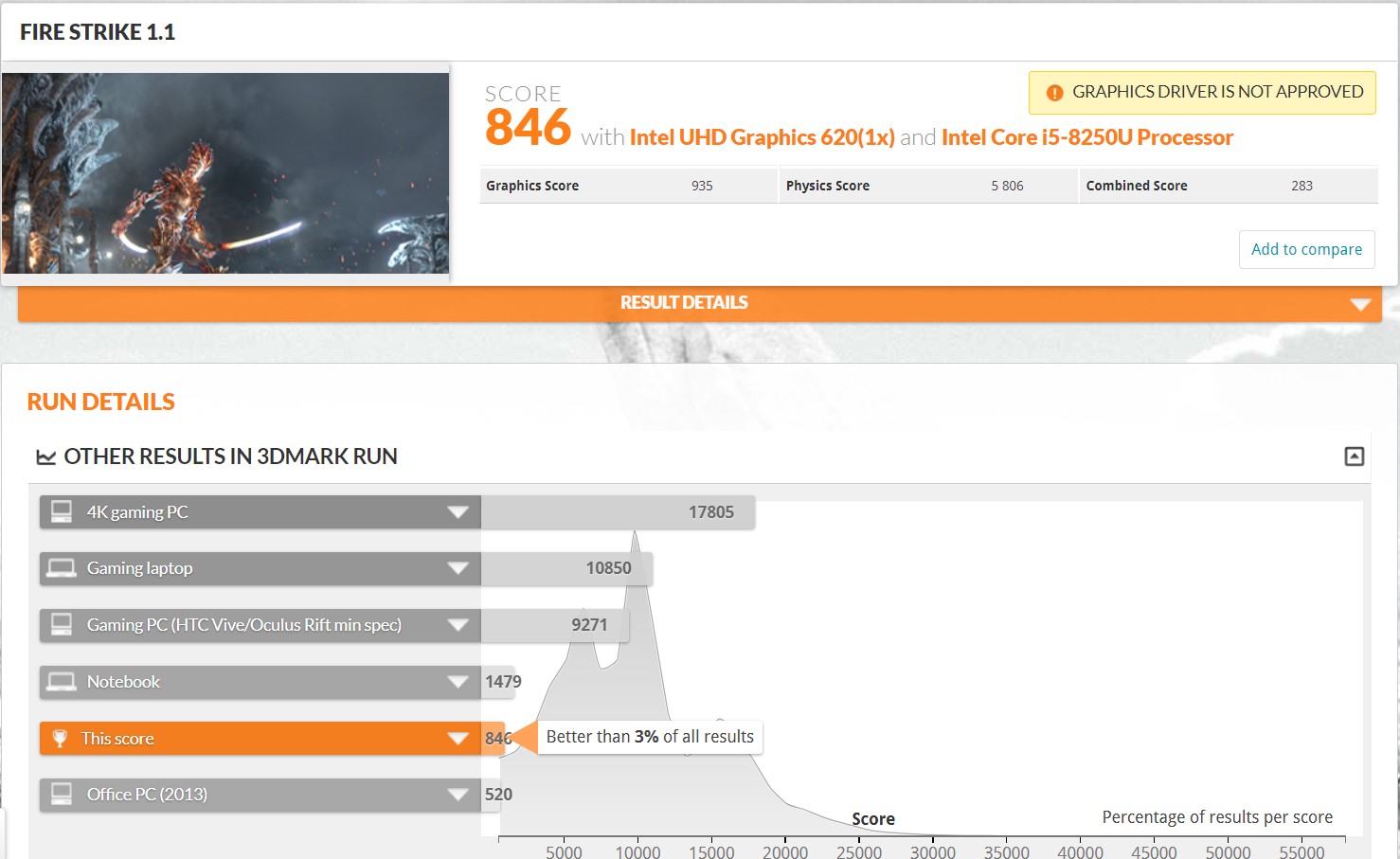Click the Graphics Score label
1400x859 pixels.
point(532,186)
